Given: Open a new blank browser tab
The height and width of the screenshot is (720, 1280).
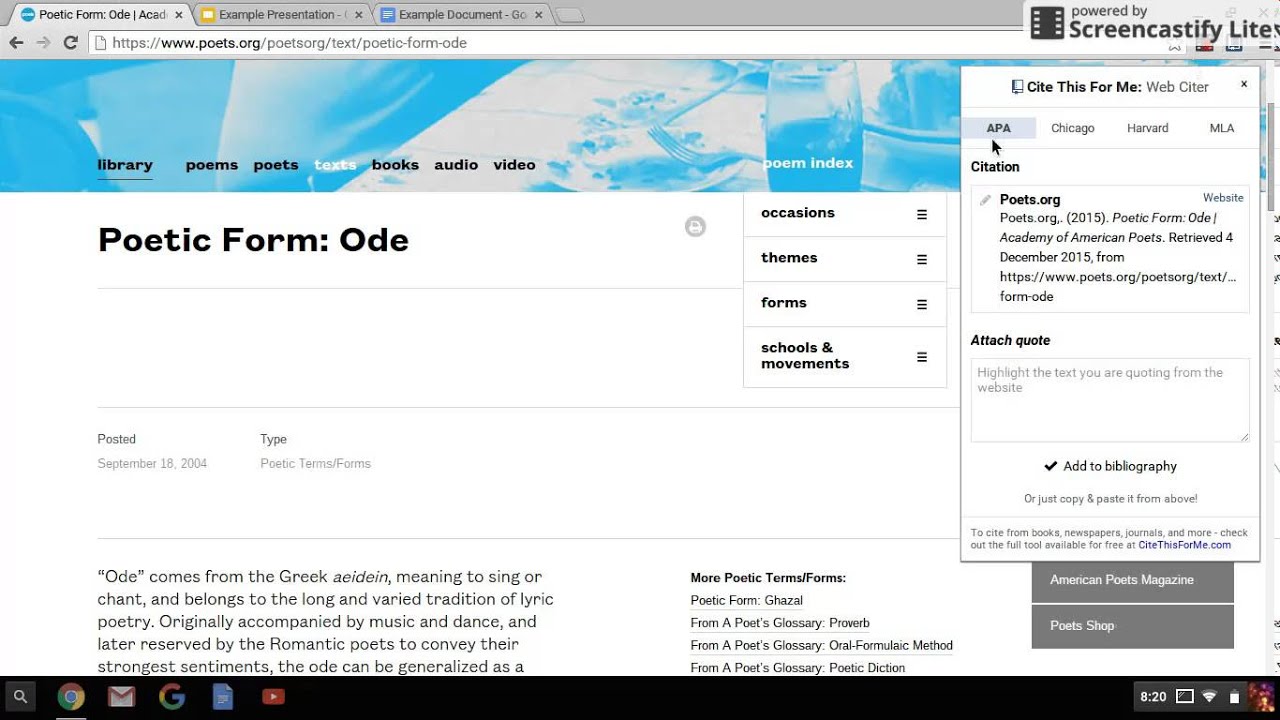Looking at the screenshot, I should (568, 15).
